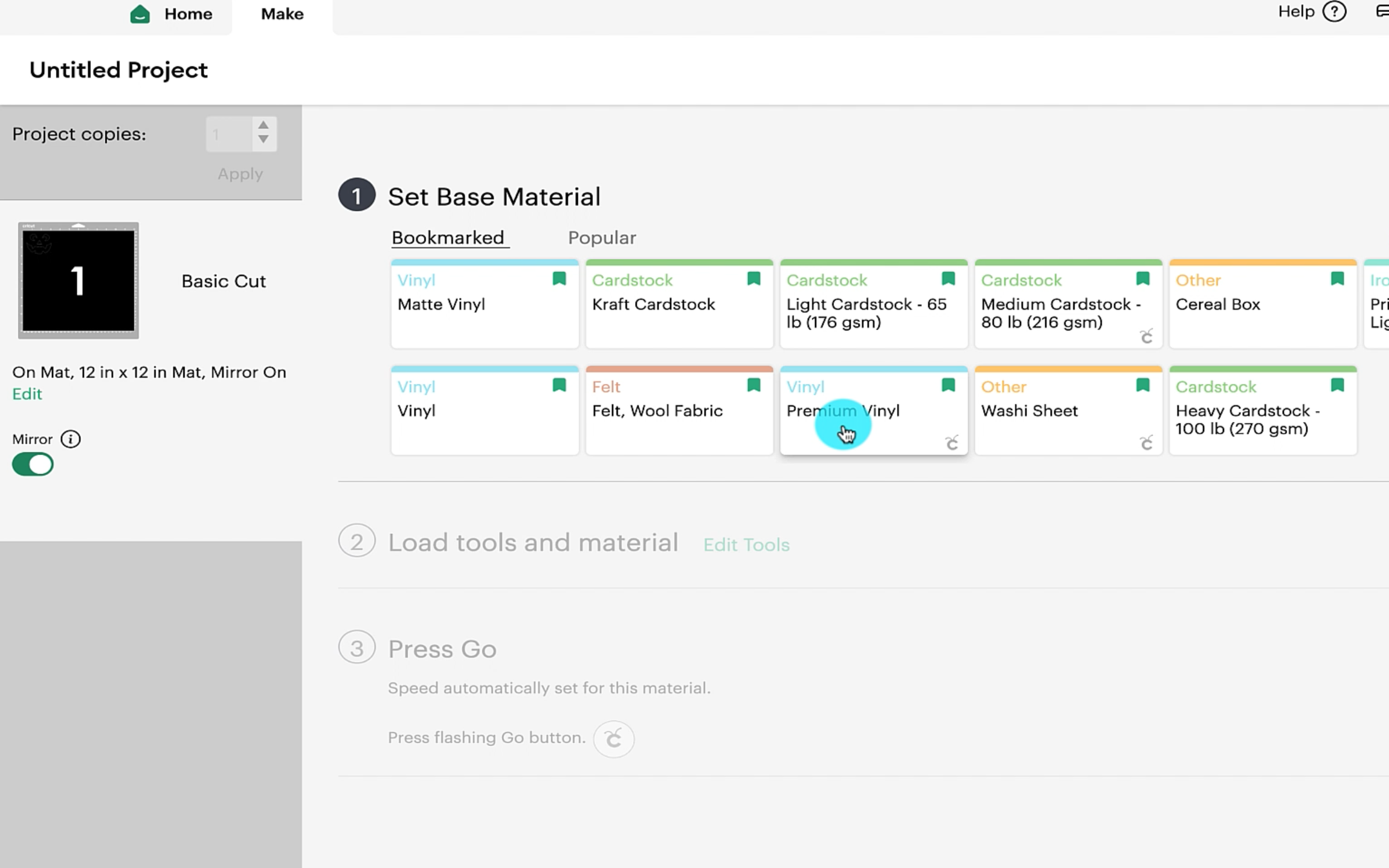1389x868 pixels.
Task: Switch to the Popular materials tab
Action: click(602, 238)
